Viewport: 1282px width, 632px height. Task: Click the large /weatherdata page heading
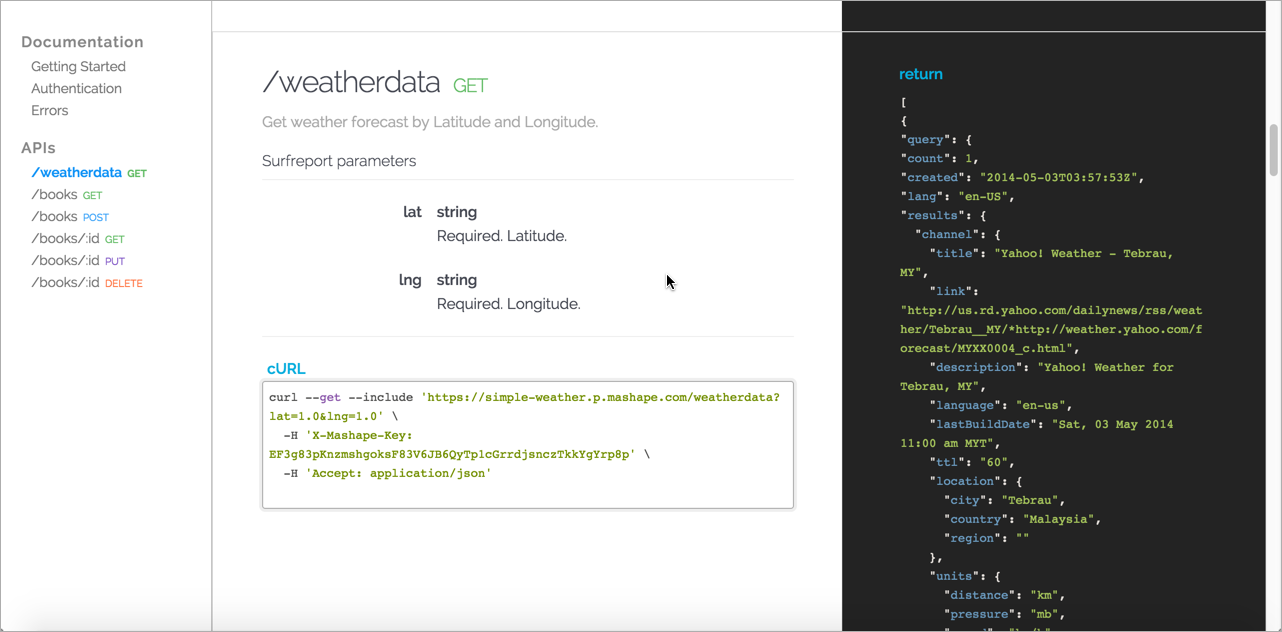point(351,83)
